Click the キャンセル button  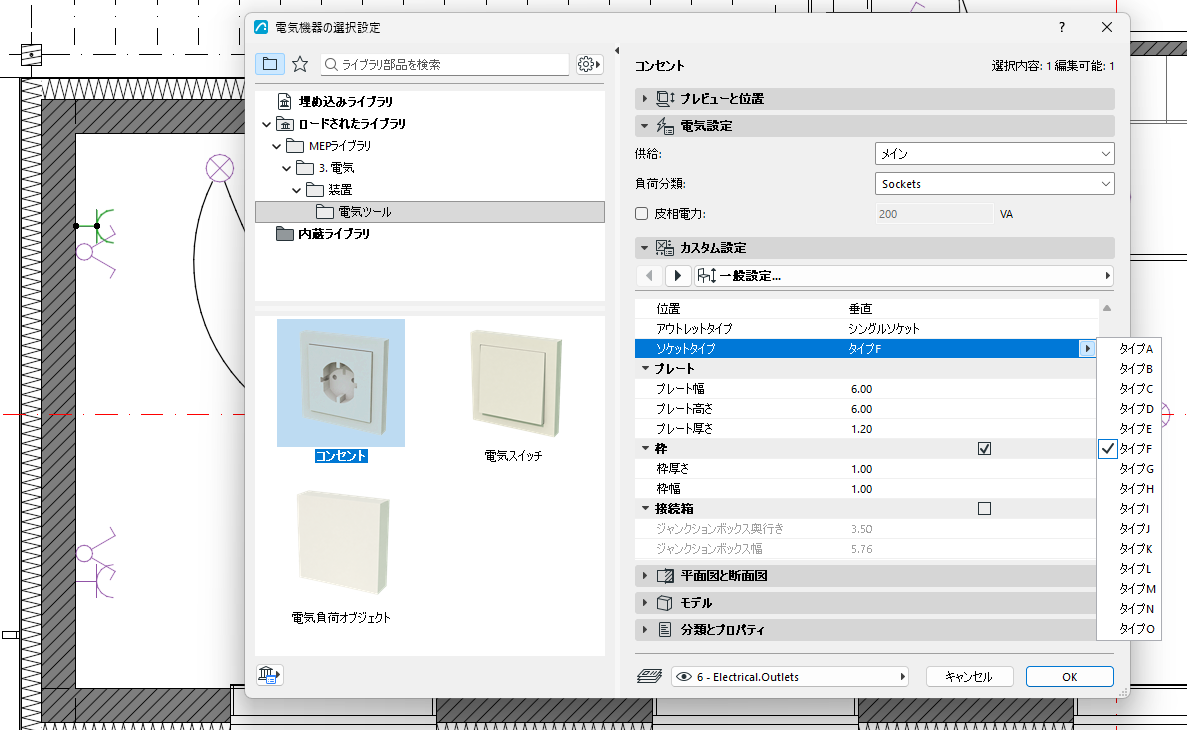pyautogui.click(x=970, y=676)
